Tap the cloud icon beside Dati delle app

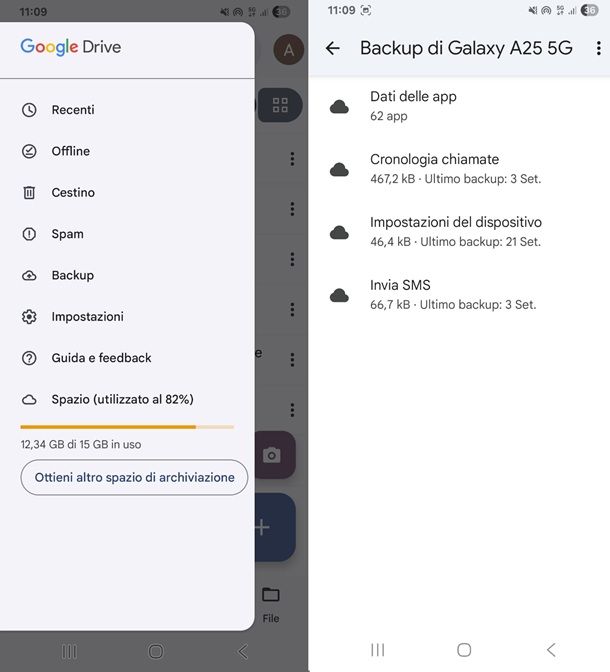(340, 106)
